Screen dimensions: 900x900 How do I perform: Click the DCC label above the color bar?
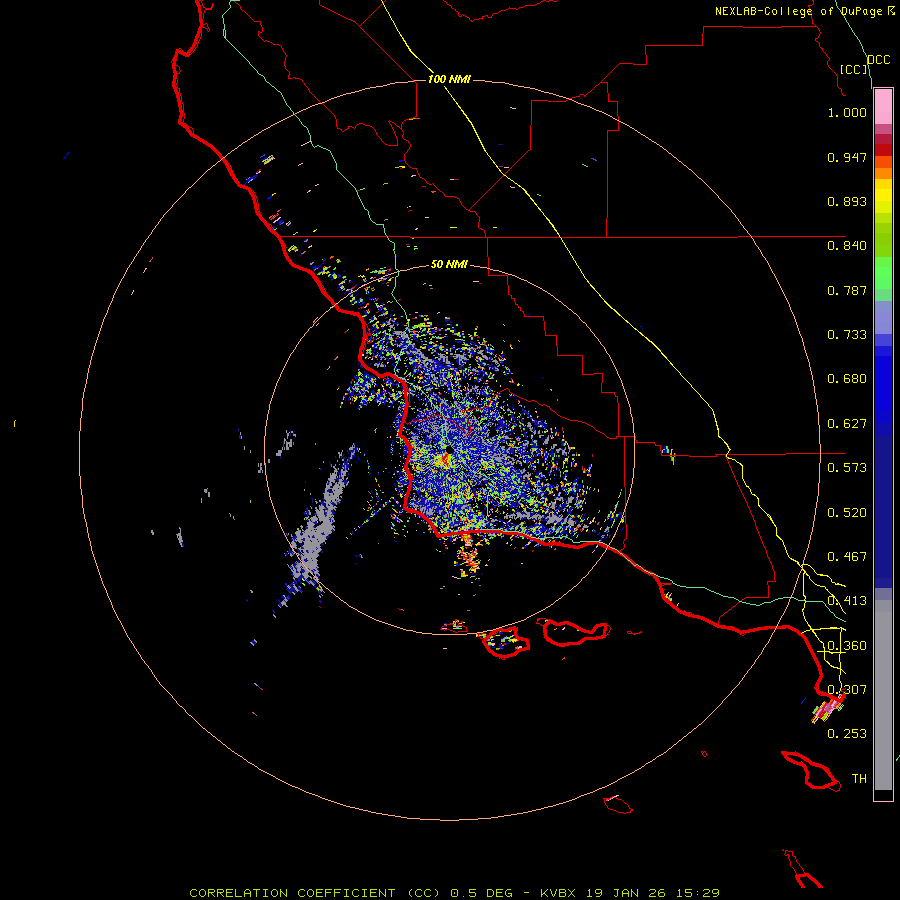[x=879, y=60]
